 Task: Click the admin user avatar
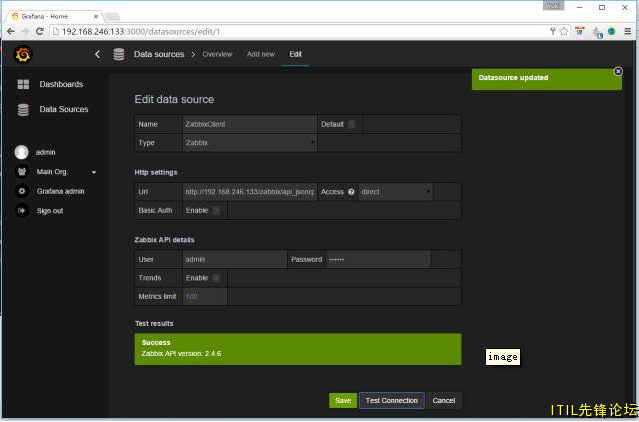coord(22,152)
